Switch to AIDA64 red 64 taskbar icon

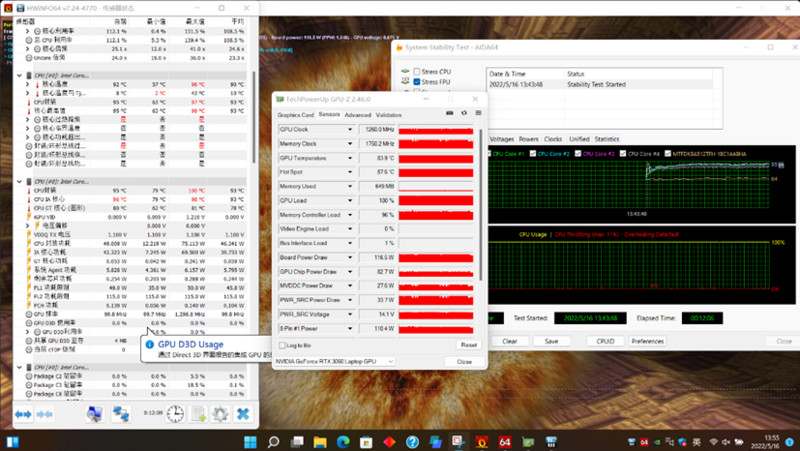pyautogui.click(x=505, y=441)
